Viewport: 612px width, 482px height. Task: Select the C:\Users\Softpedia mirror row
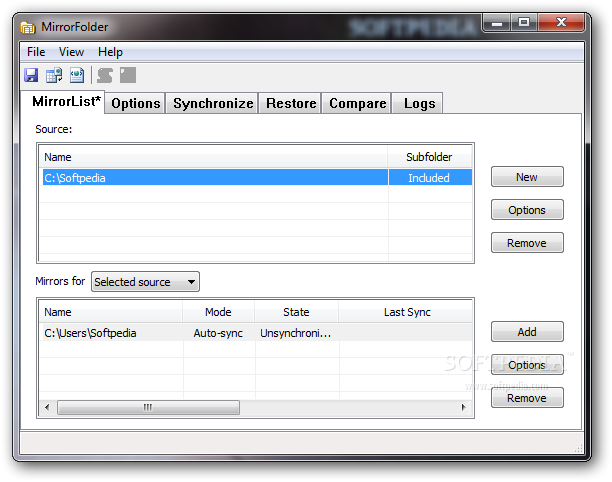[x=256, y=333]
